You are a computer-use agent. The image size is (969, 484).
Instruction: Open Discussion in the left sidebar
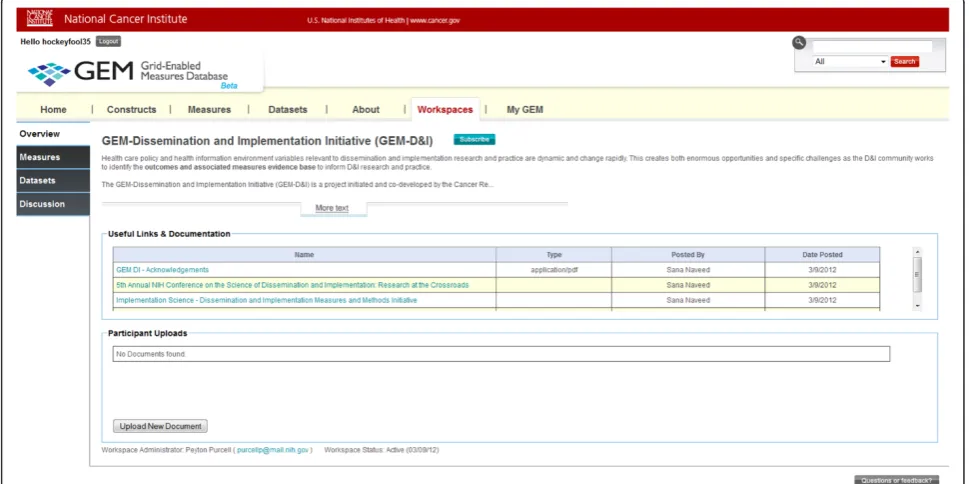[x=53, y=204]
